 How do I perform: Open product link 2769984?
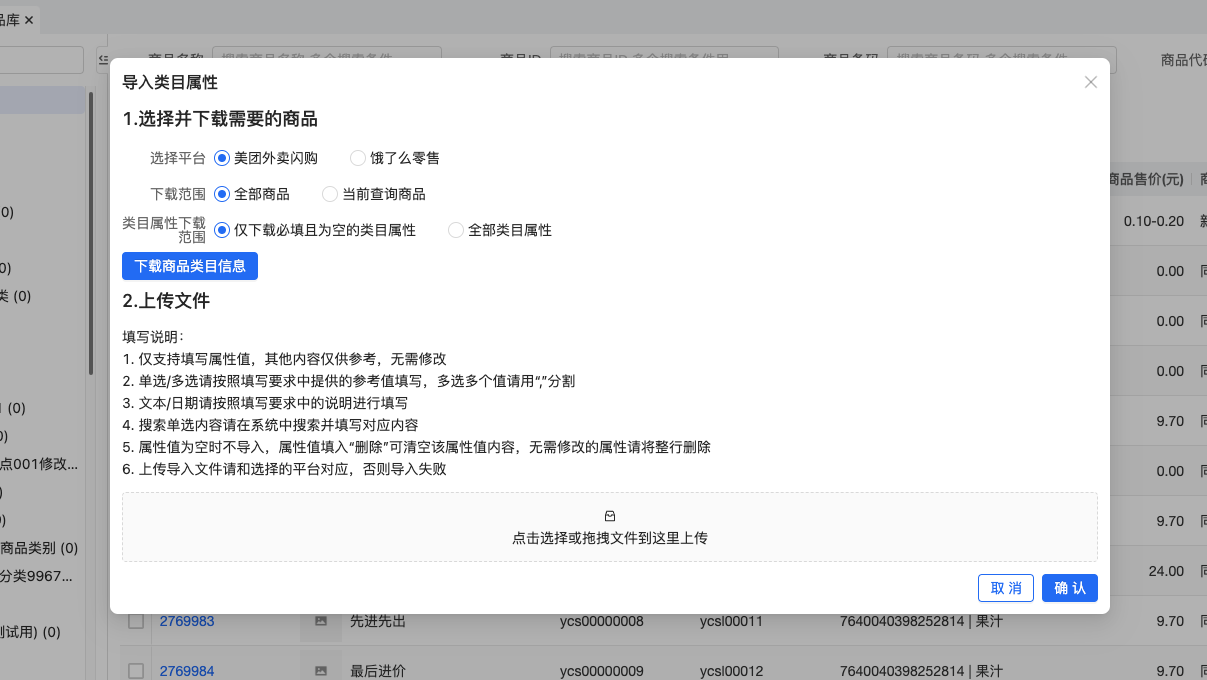[187, 671]
